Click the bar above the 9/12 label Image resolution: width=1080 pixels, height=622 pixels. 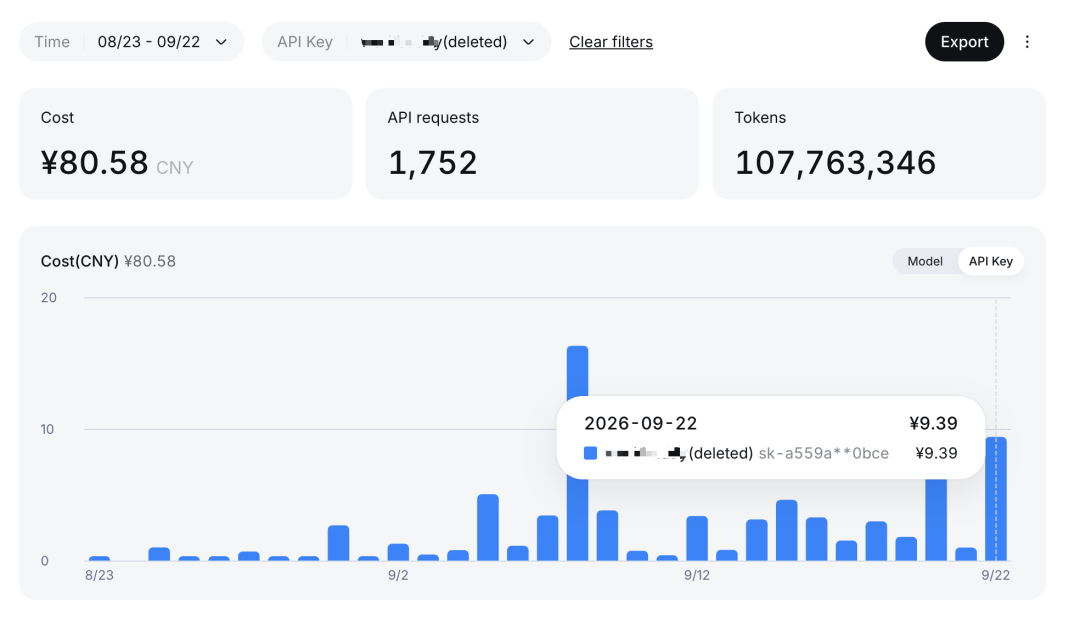point(697,538)
